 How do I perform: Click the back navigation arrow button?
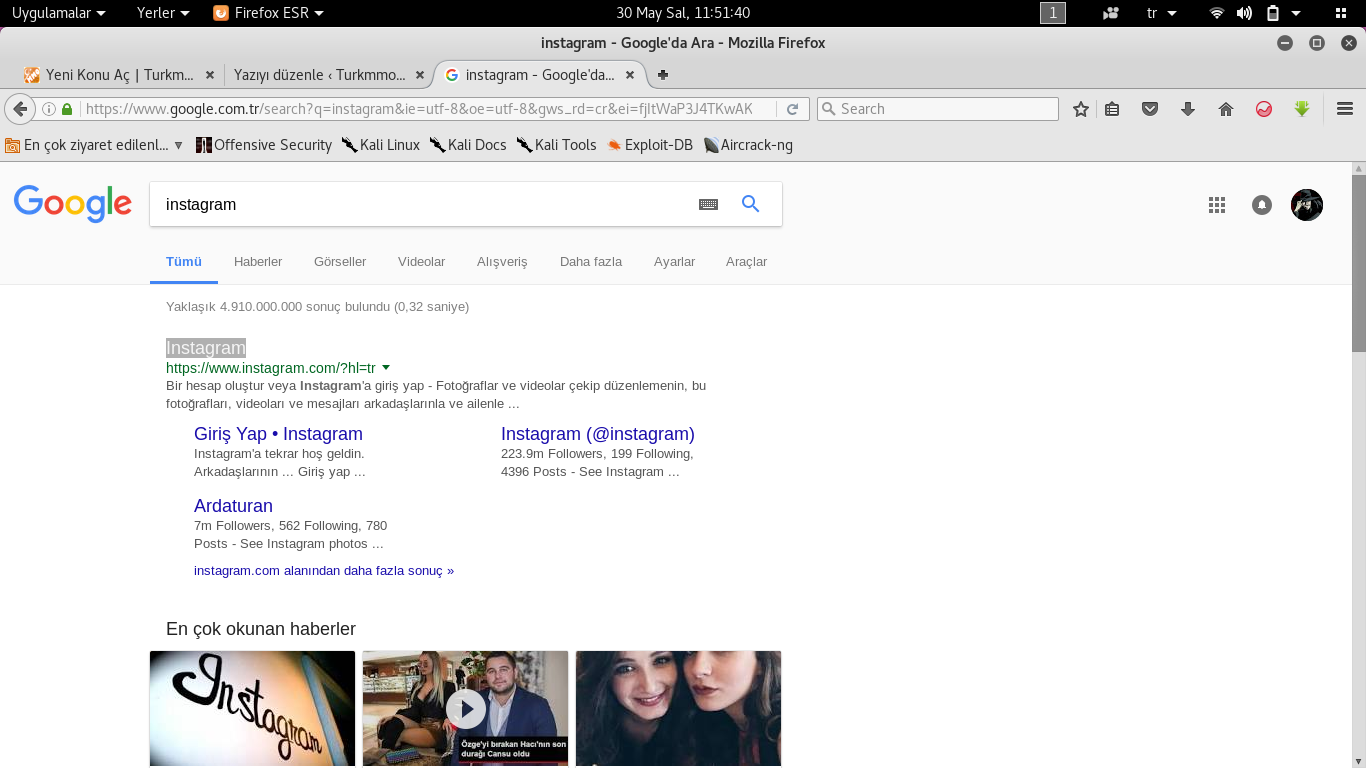tap(19, 109)
